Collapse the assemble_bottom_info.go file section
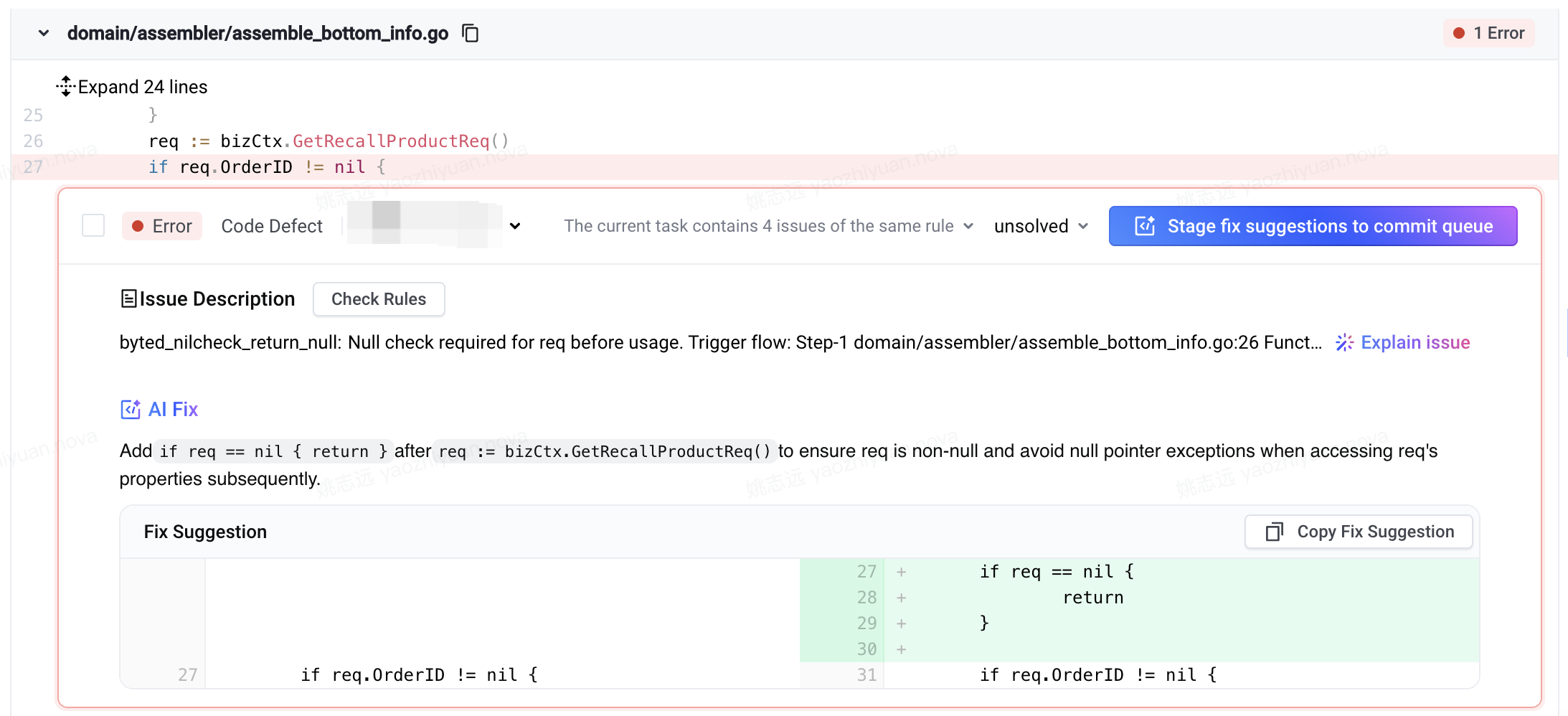 click(44, 33)
